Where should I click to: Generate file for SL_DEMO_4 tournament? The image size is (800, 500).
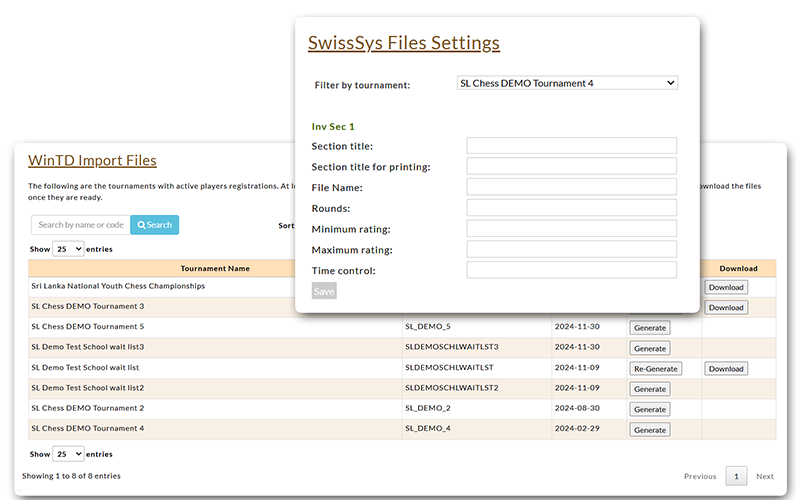649,430
